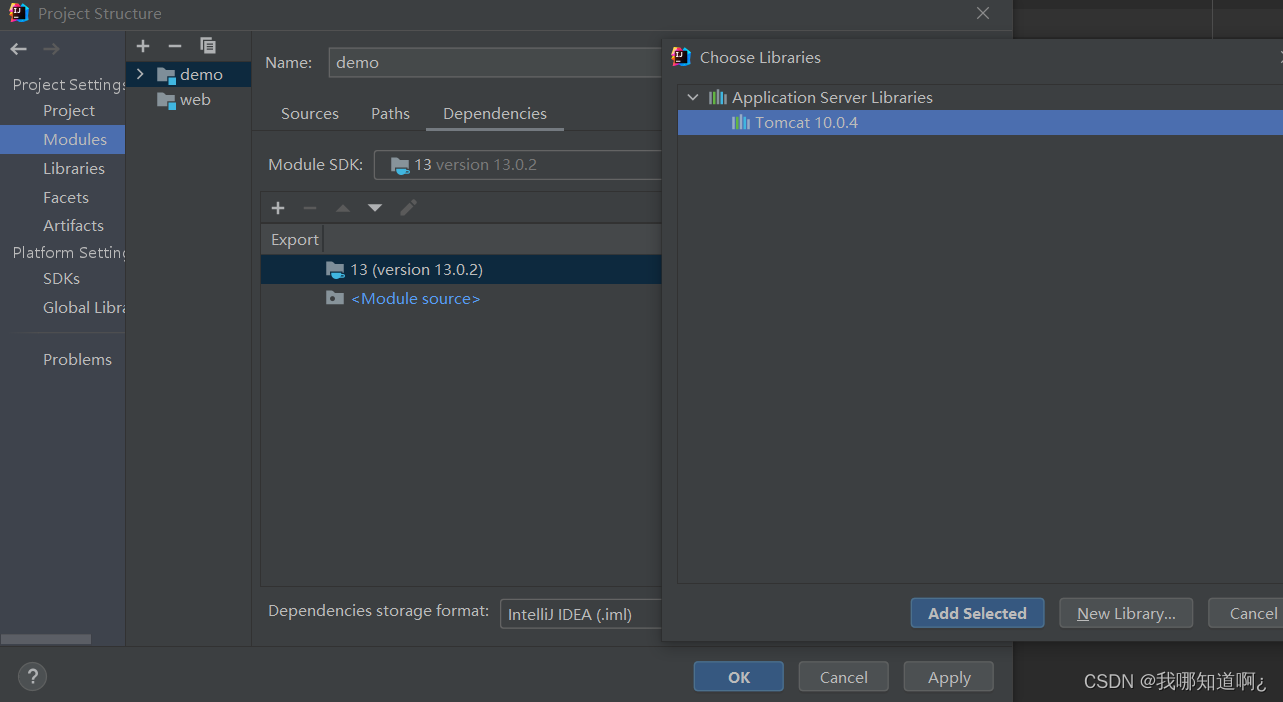Viewport: 1283px width, 702px height.
Task: Click the forward navigation arrow
Action: click(51, 49)
